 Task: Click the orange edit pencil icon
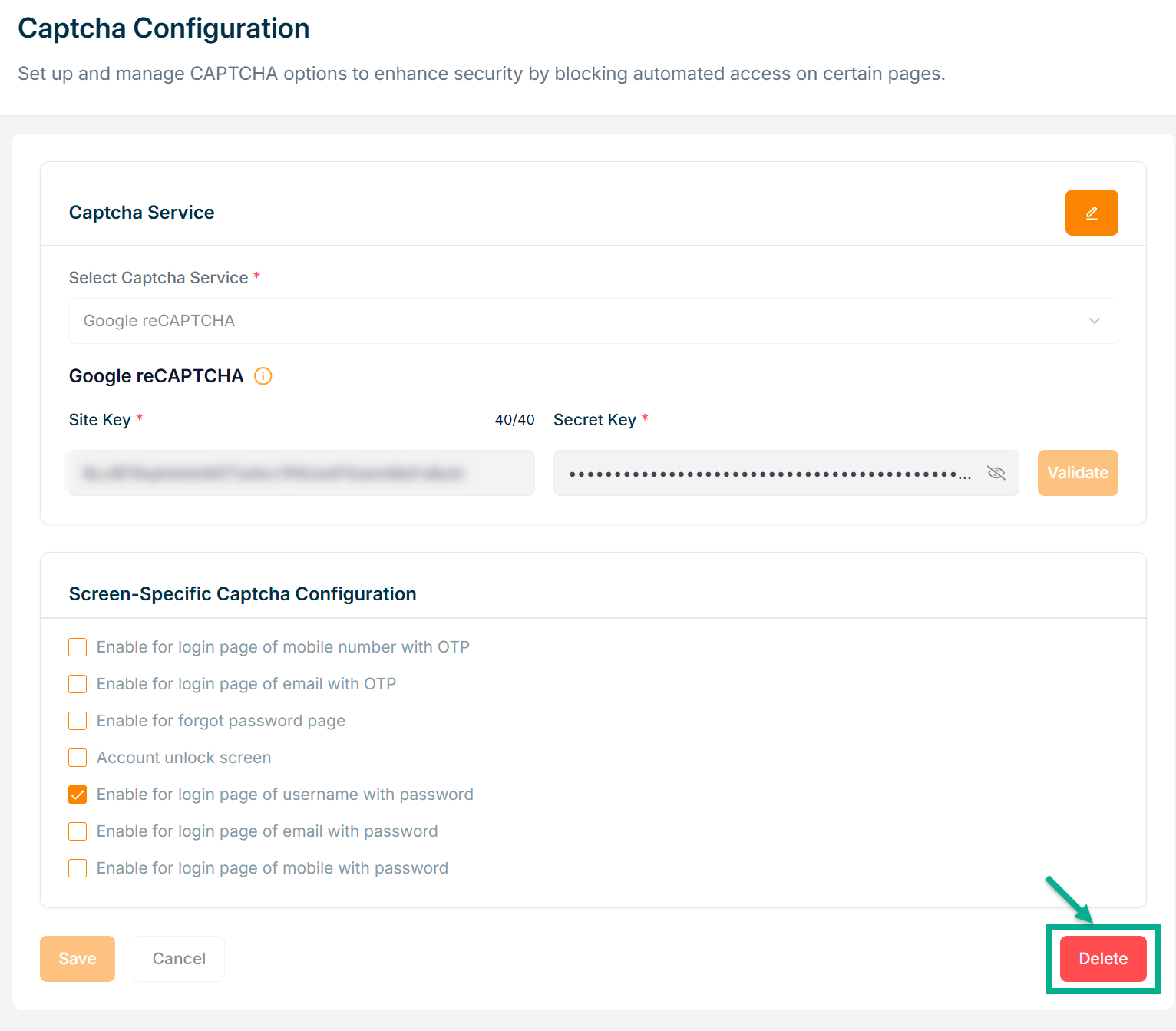click(1091, 213)
